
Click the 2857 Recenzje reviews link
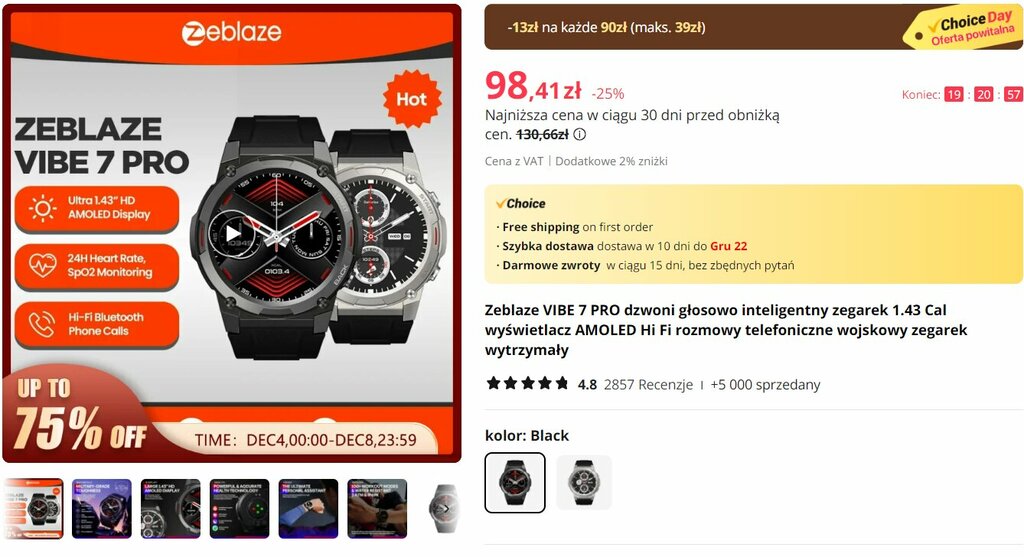tap(648, 385)
